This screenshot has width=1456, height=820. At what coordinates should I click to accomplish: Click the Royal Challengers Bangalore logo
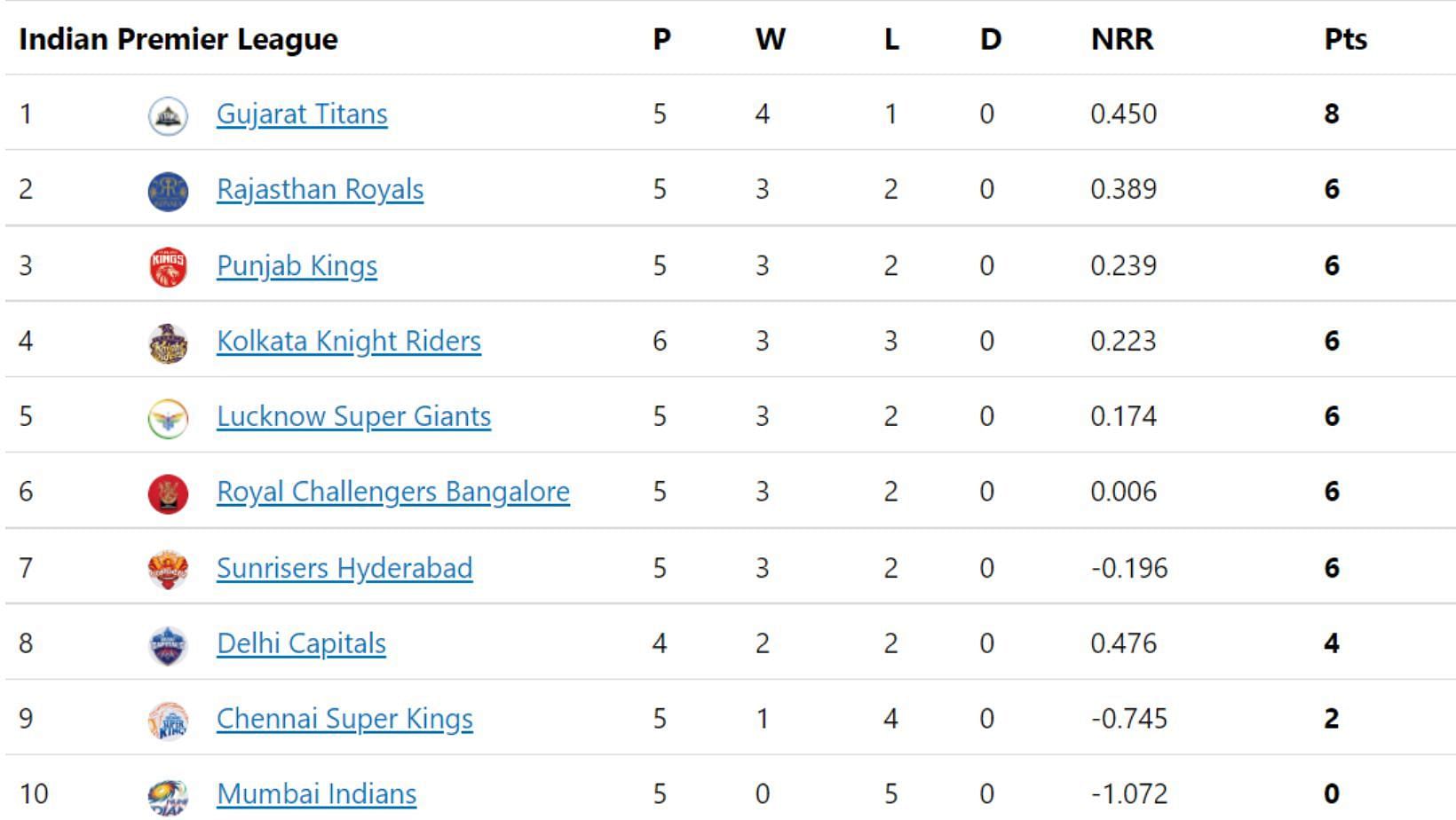pyautogui.click(x=168, y=493)
